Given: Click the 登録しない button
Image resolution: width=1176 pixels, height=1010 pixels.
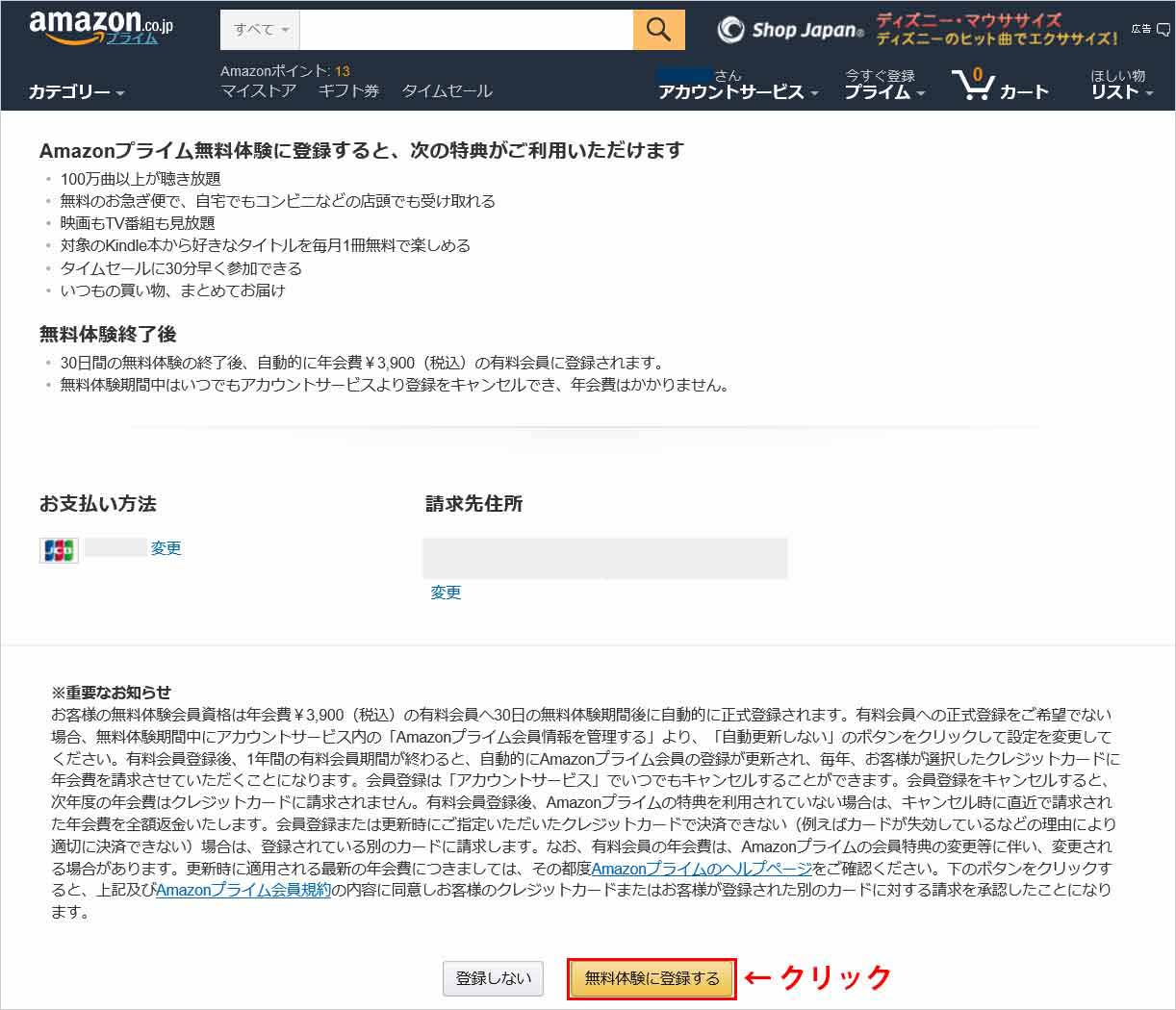Looking at the screenshot, I should 494,978.
